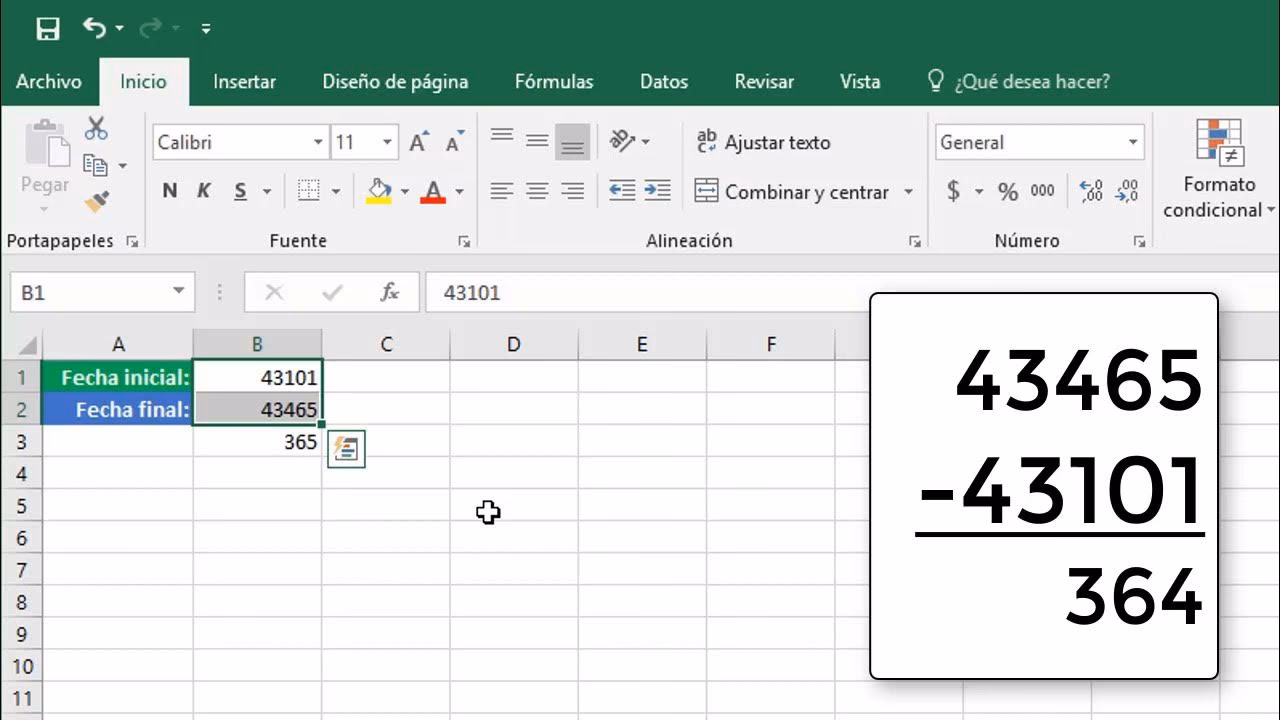The width and height of the screenshot is (1280, 720).
Task: Toggle italic with the K button
Action: coord(203,190)
